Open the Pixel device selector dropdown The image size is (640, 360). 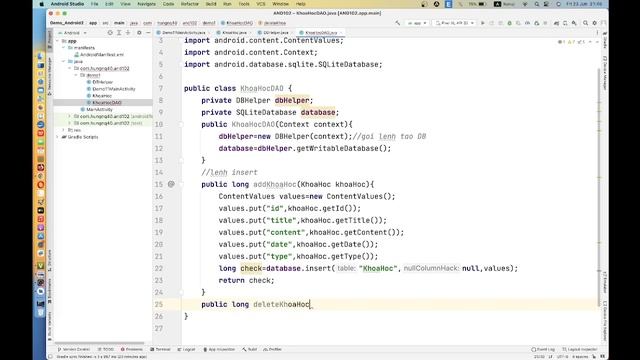(x=454, y=23)
